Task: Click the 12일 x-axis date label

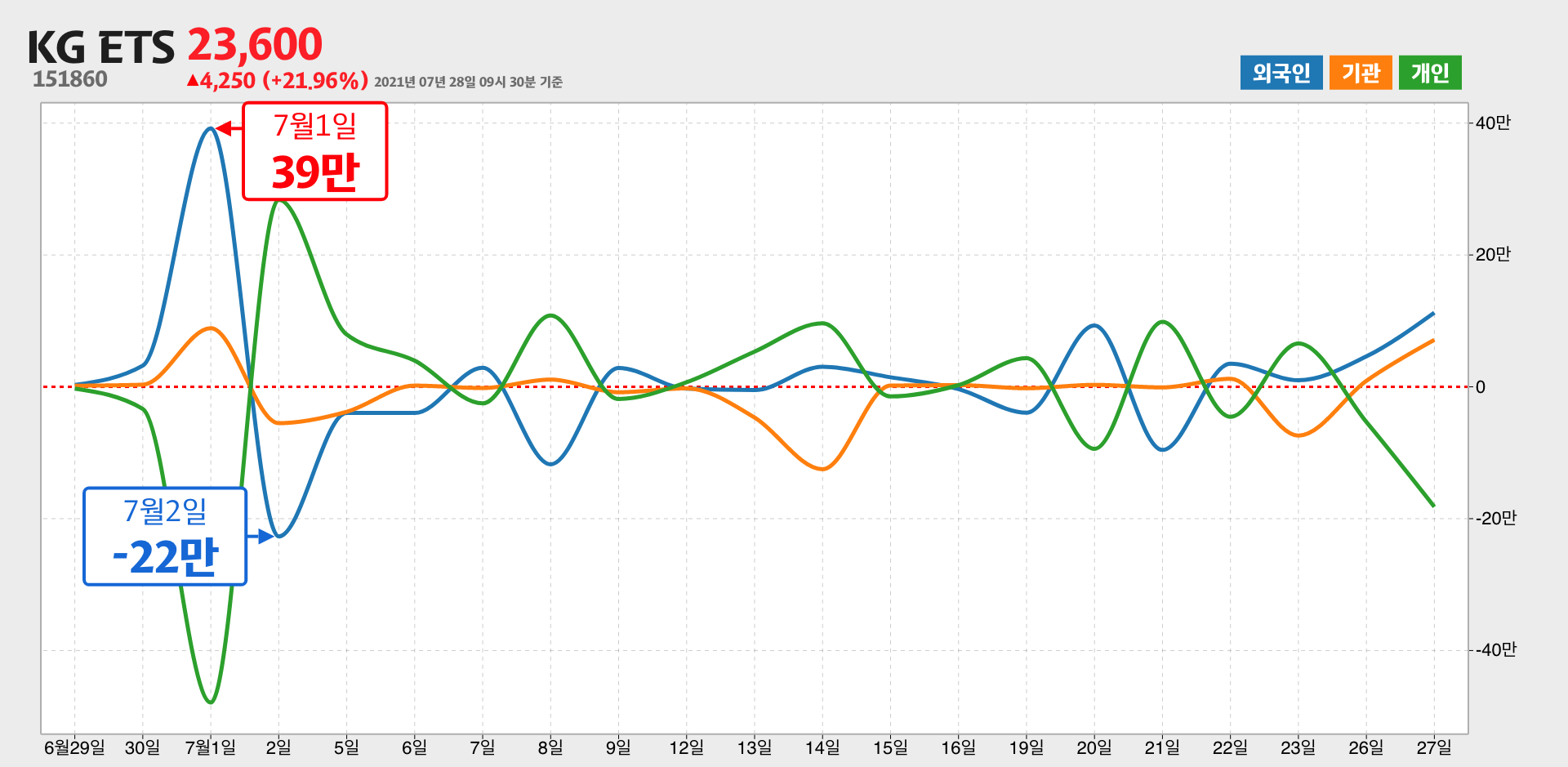Action: click(686, 747)
